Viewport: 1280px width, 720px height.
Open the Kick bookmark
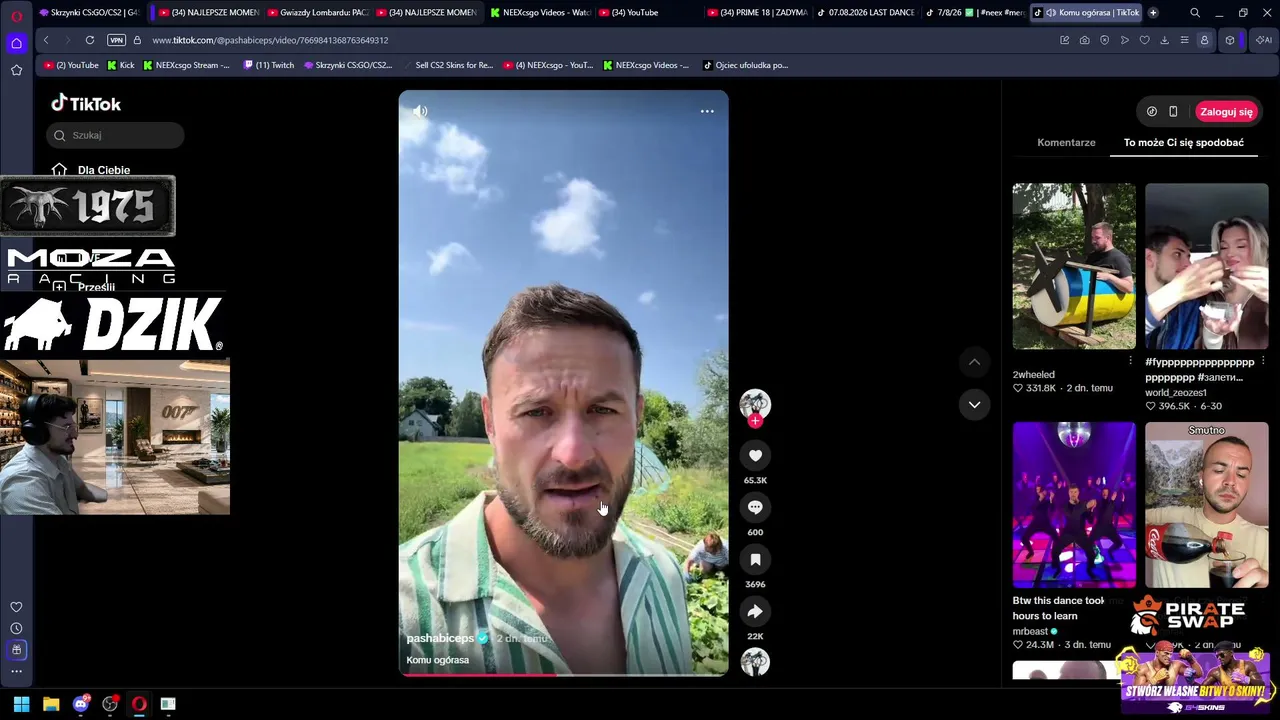click(x=120, y=65)
